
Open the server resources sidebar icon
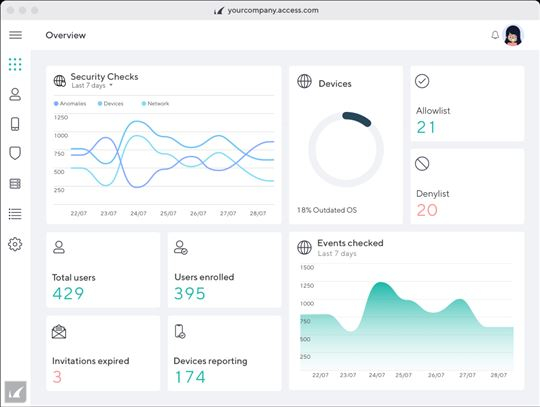[15, 184]
